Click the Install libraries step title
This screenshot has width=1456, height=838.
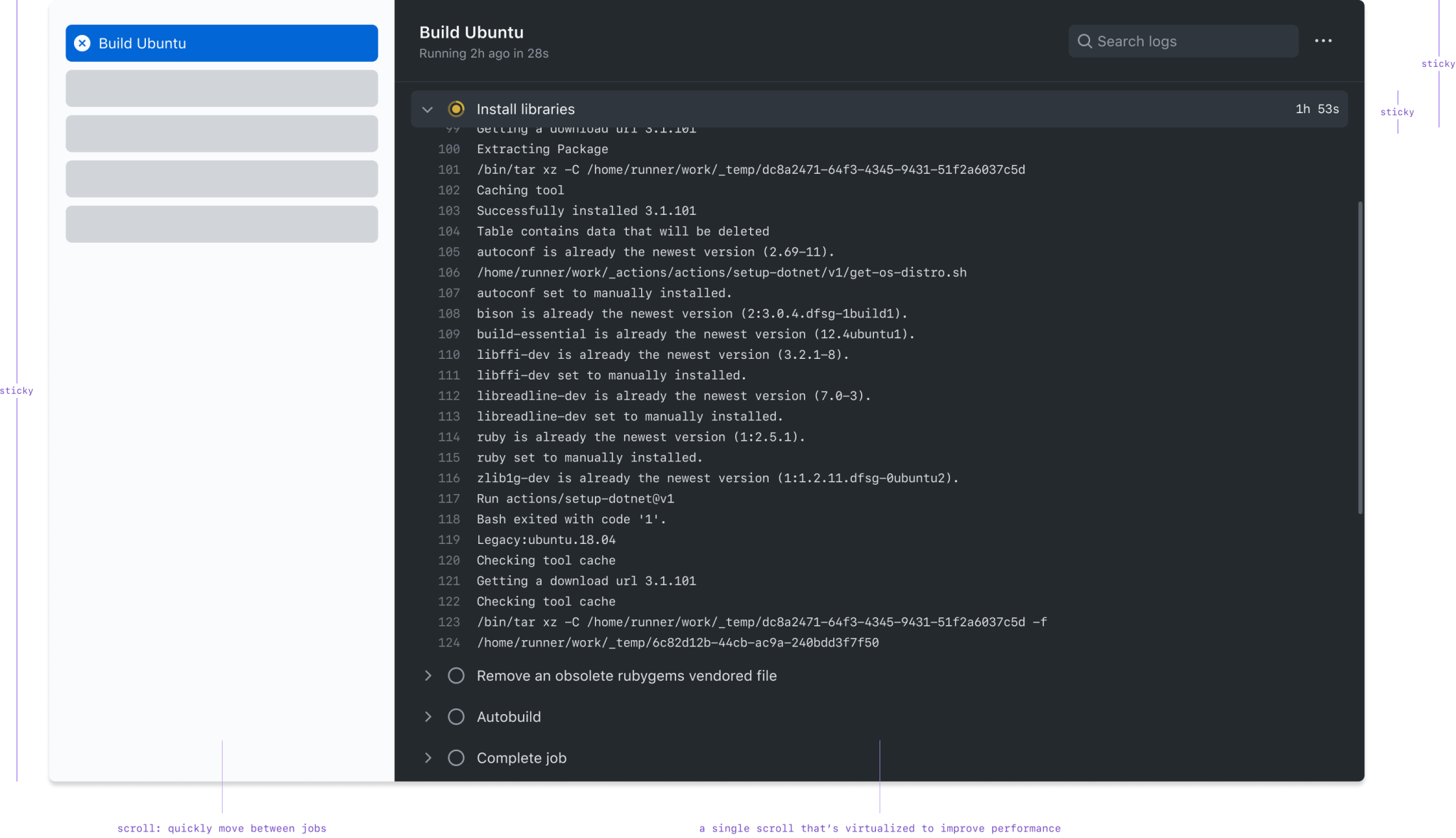(525, 109)
